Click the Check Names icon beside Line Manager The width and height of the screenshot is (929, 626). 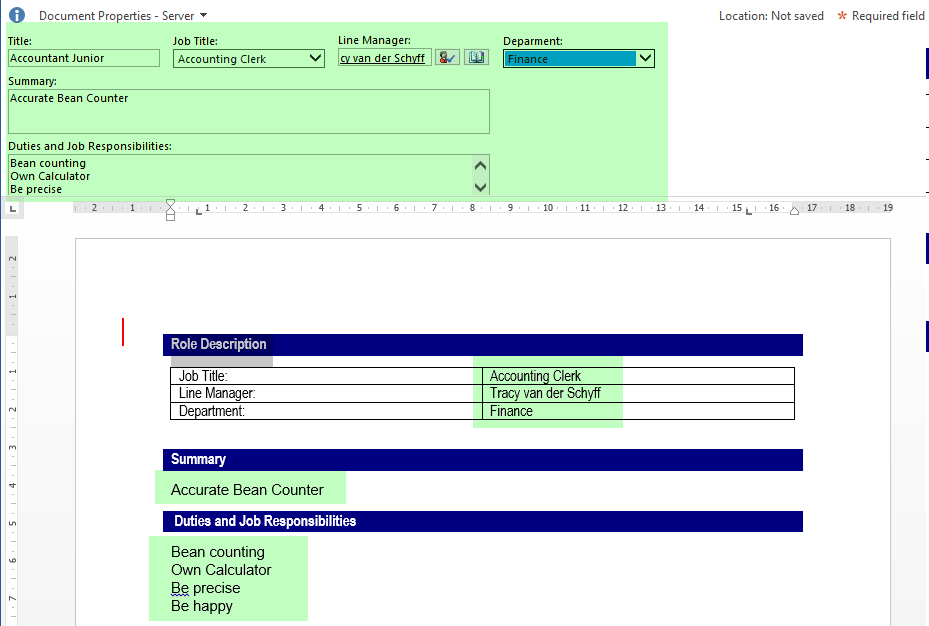point(447,58)
